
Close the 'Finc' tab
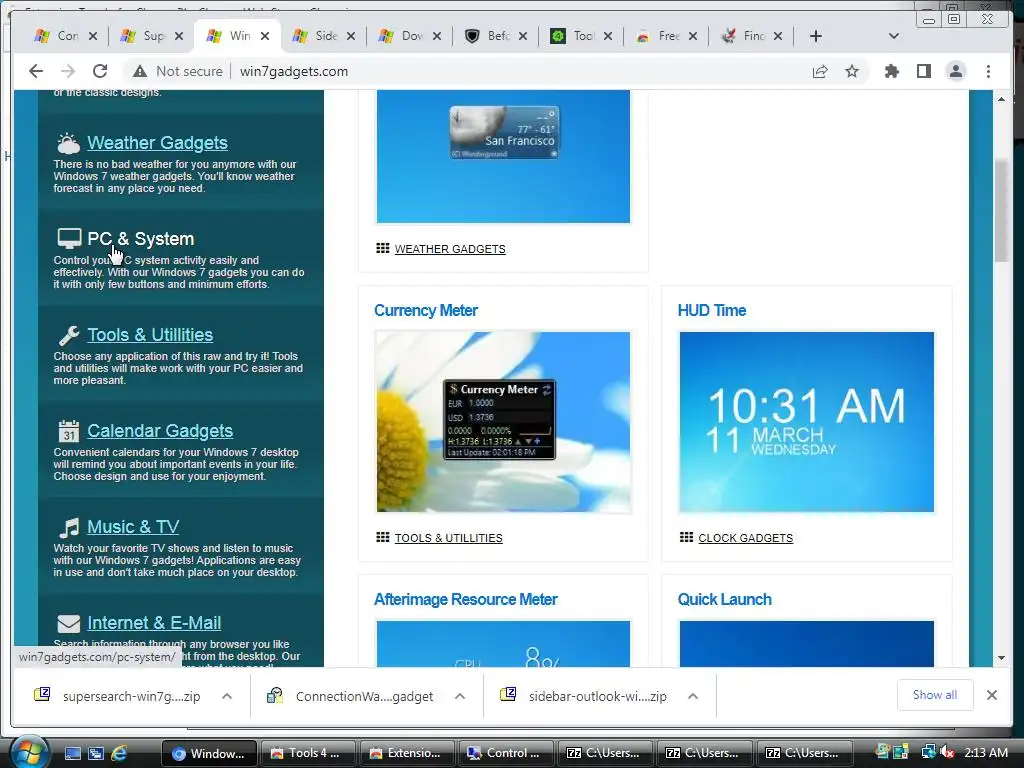point(778,36)
